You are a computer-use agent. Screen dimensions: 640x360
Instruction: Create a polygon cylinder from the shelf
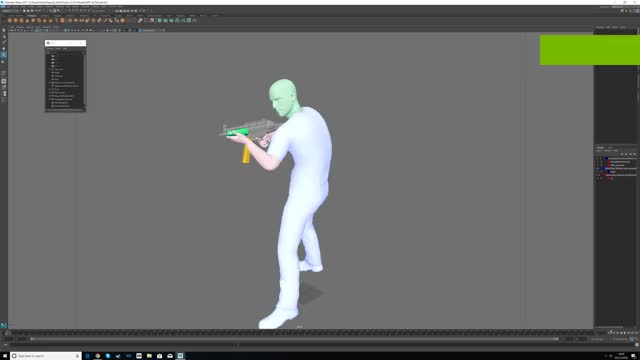22,20
